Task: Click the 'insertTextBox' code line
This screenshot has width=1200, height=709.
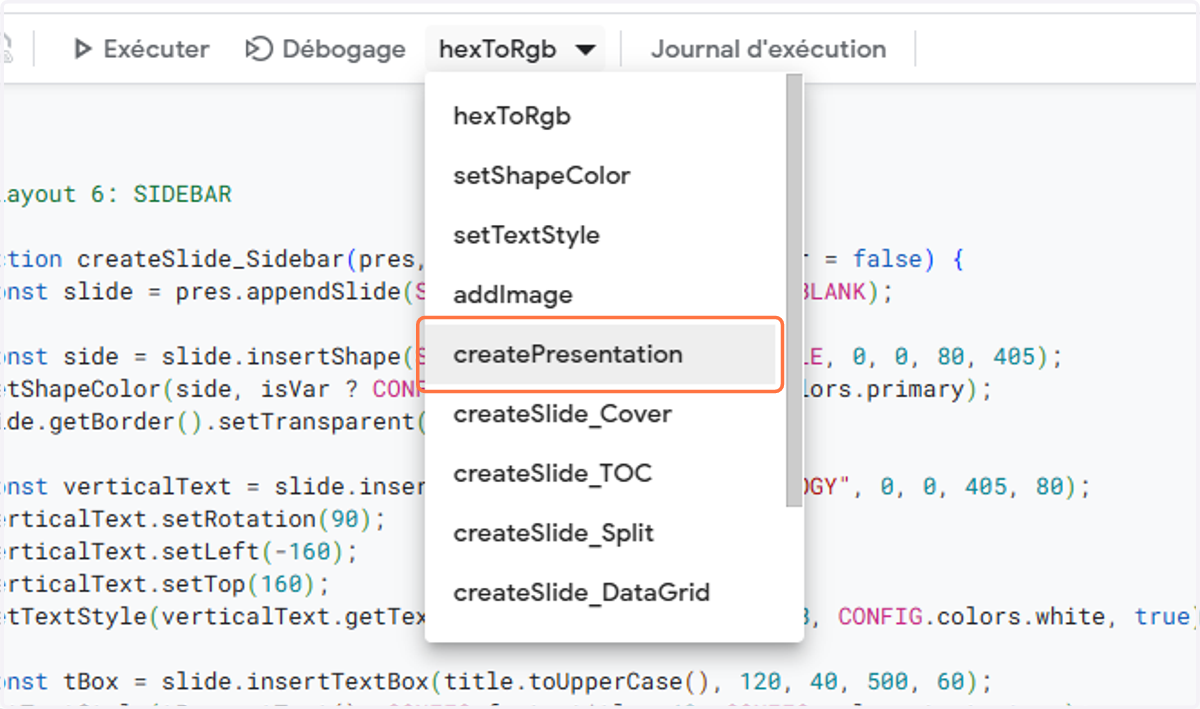Action: 496,682
